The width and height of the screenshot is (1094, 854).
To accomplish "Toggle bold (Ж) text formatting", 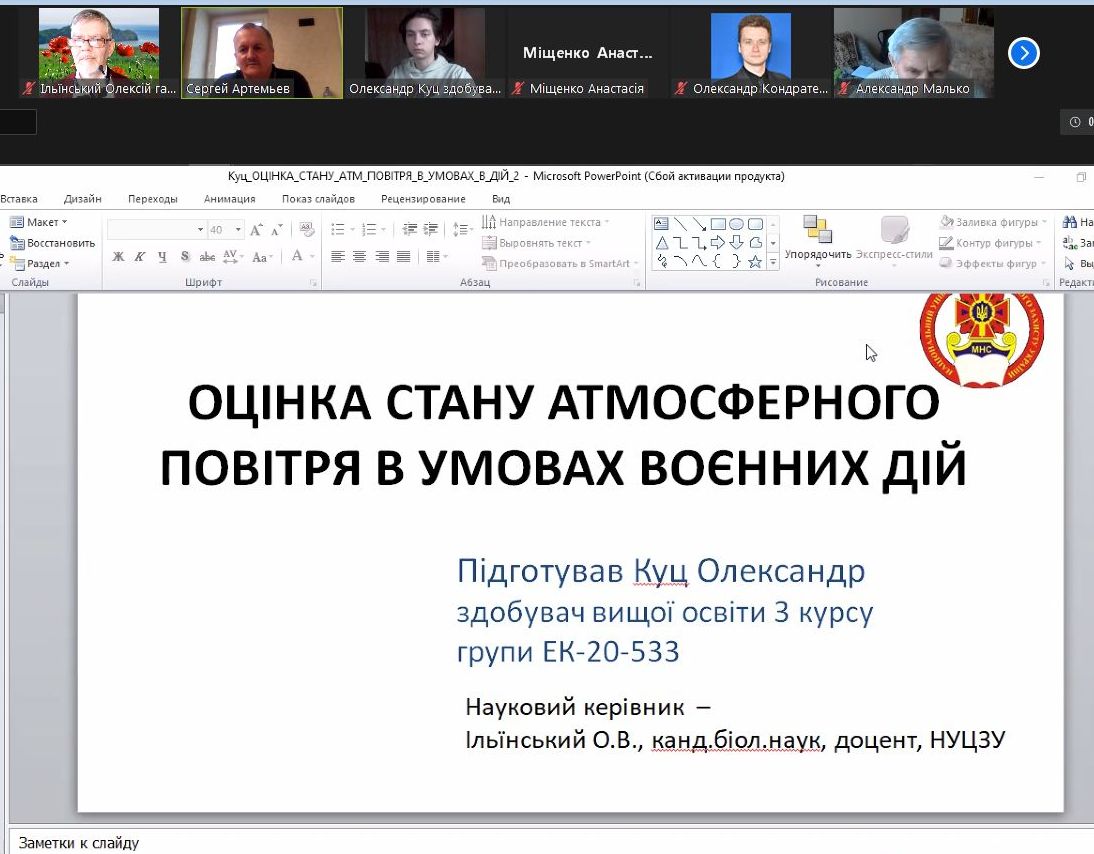I will [118, 257].
